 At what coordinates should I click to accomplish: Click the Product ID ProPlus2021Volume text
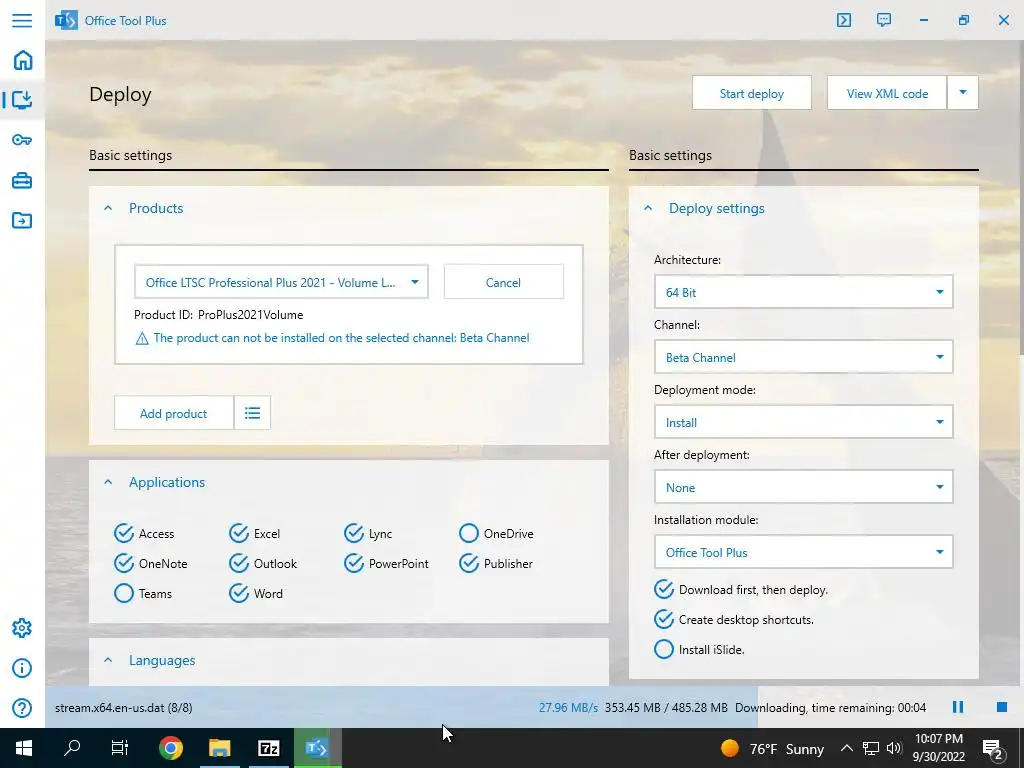coord(218,315)
